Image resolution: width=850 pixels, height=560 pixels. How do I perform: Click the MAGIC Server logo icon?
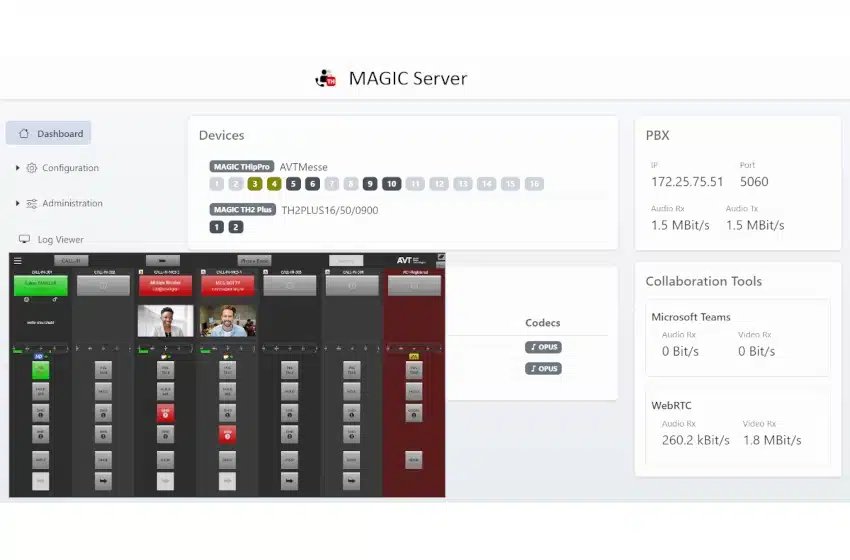(325, 78)
